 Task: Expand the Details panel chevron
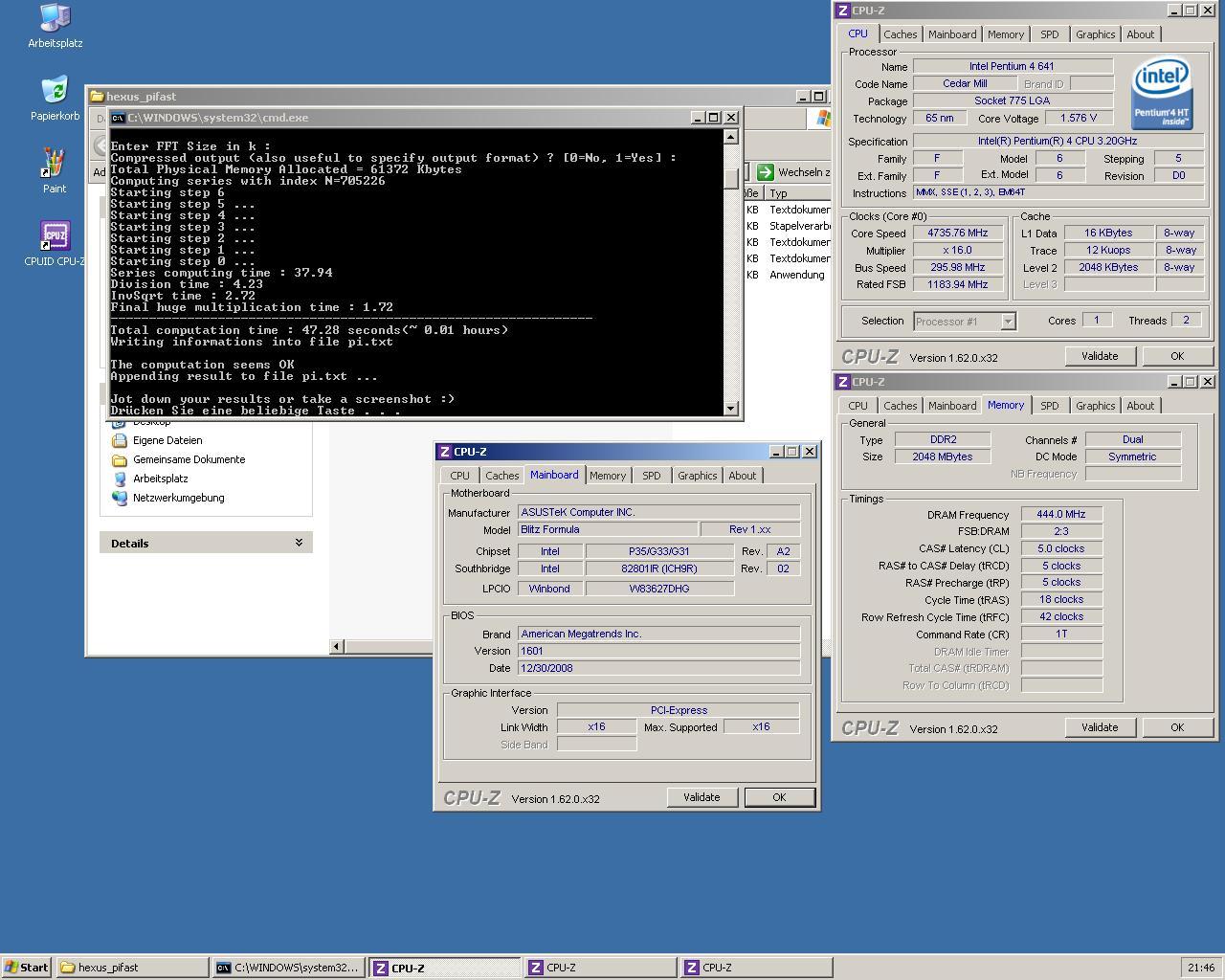click(x=299, y=543)
